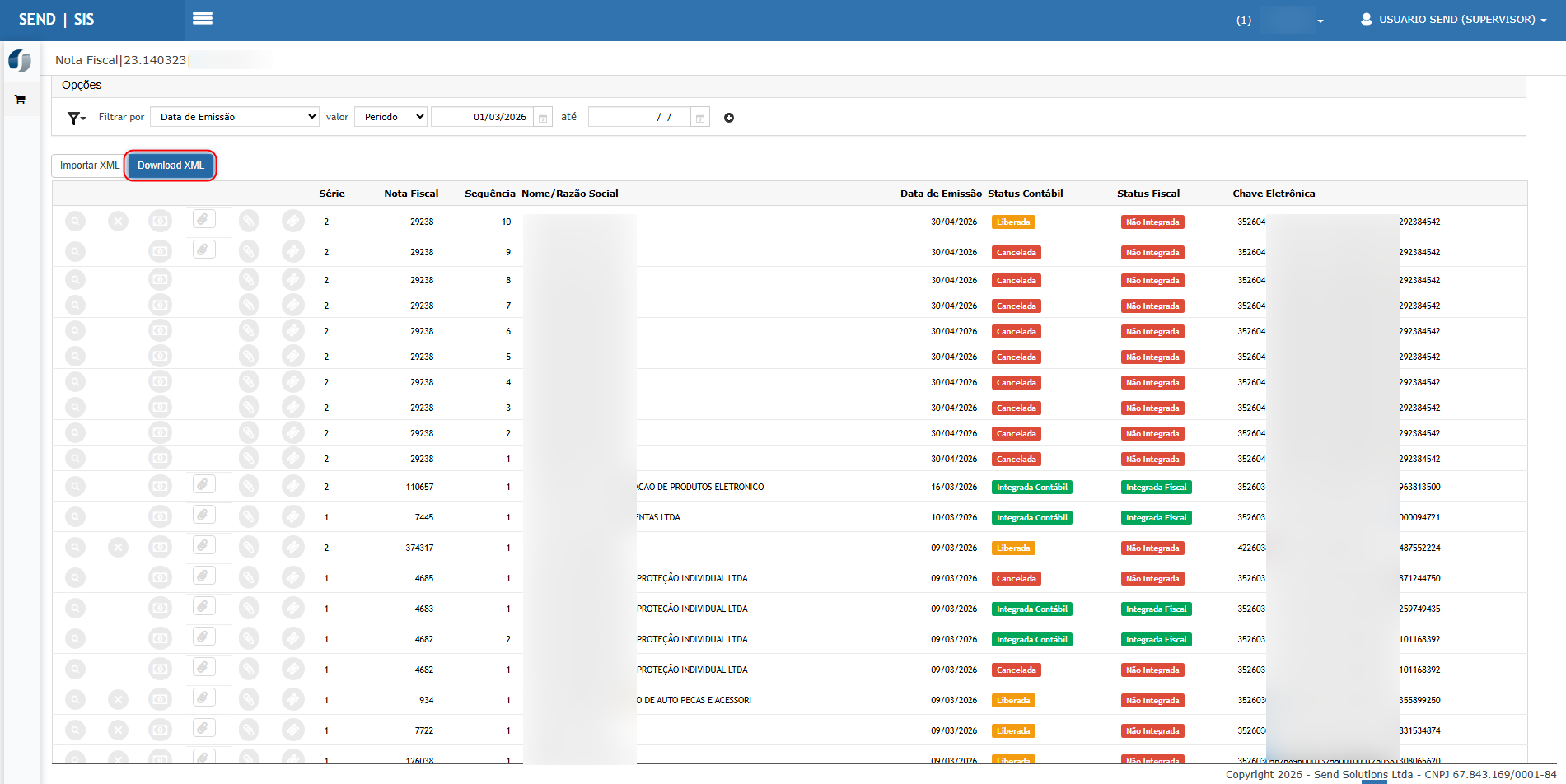Click the Importar XML button
The image size is (1566, 784).
pyautogui.click(x=89, y=166)
